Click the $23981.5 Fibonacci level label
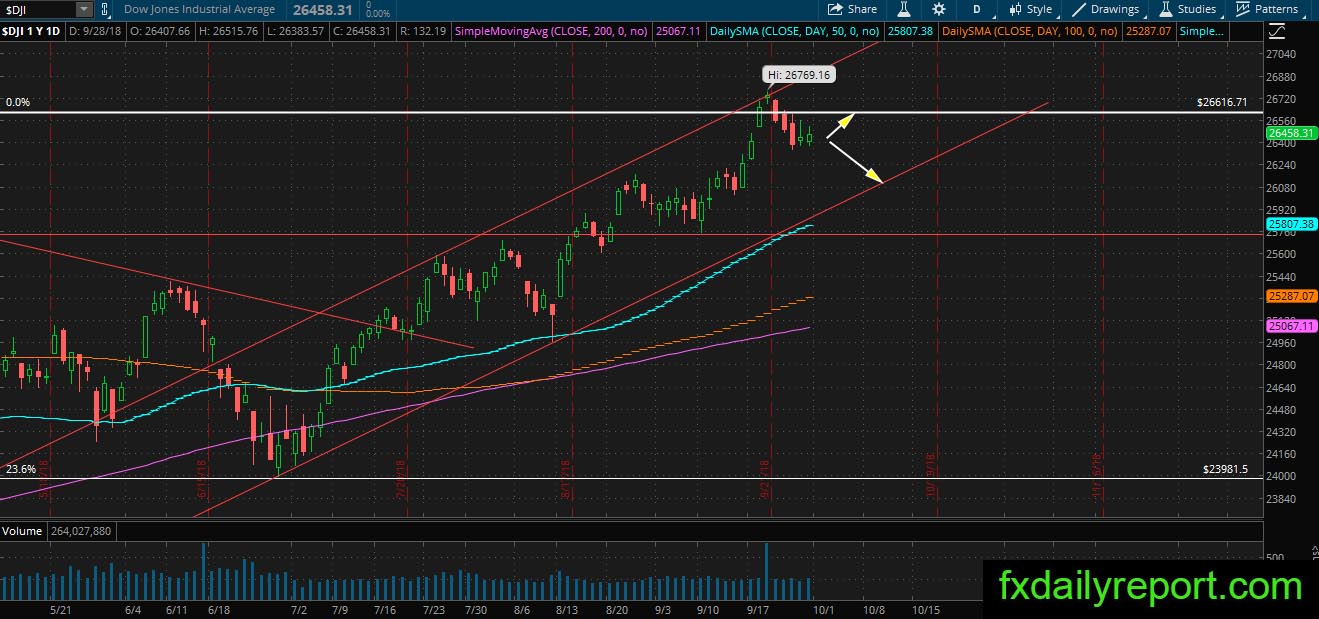This screenshot has height=619, width=1319. click(1226, 468)
